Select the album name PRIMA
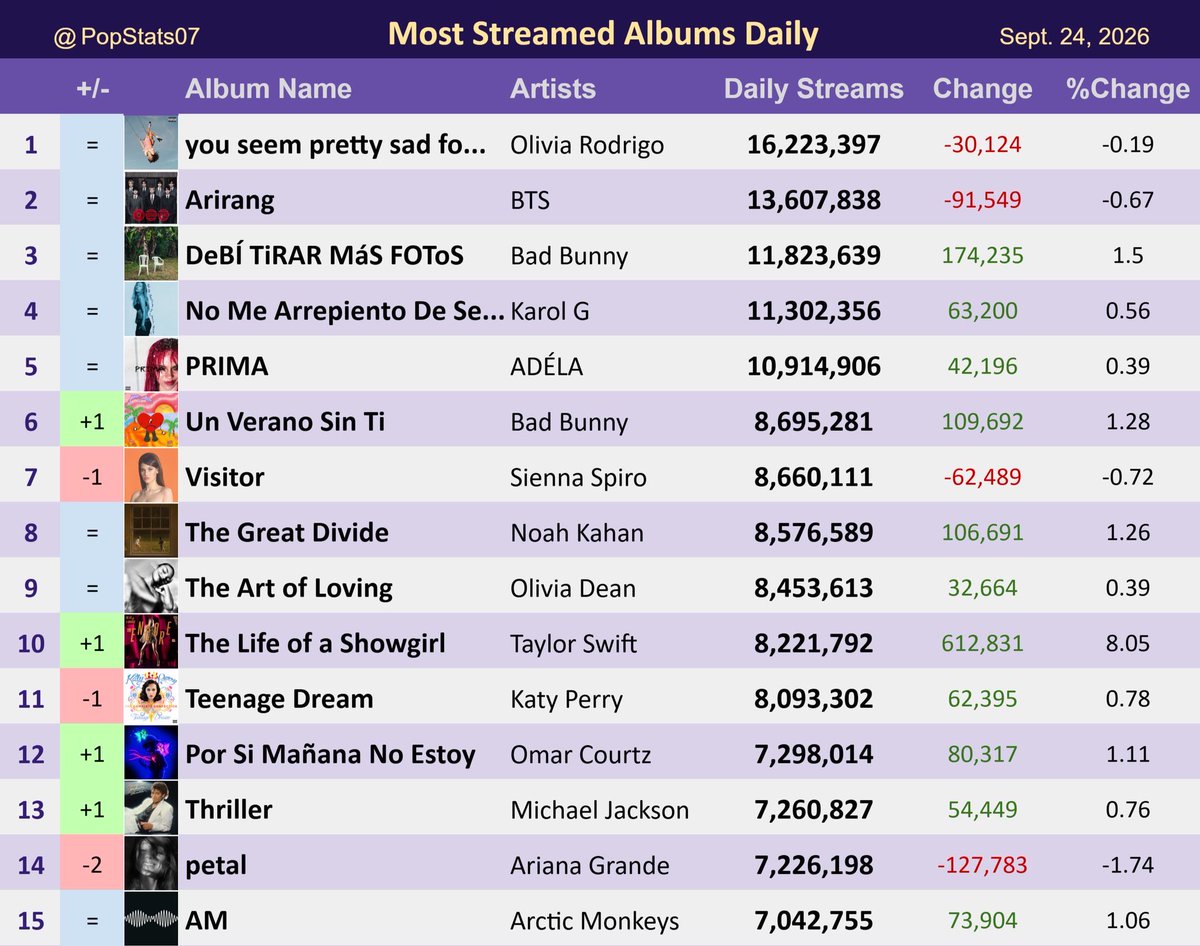The width and height of the screenshot is (1200, 946). point(227,366)
